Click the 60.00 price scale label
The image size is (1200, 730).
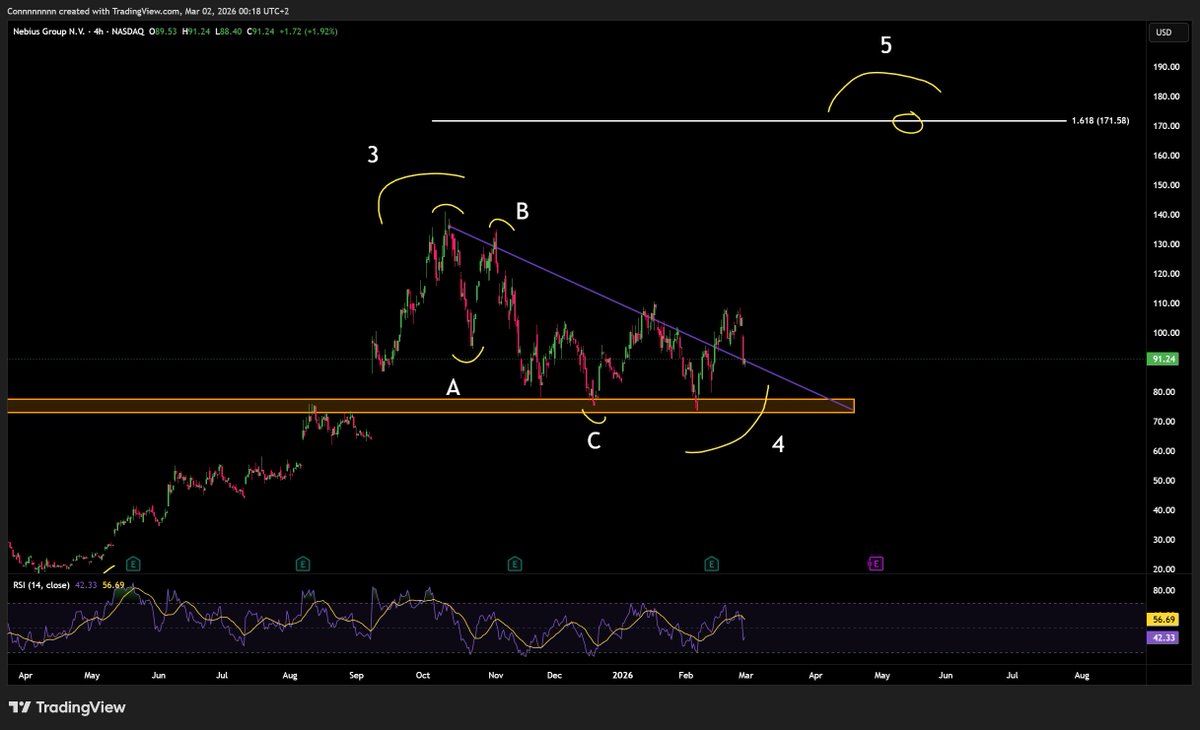click(x=1165, y=451)
